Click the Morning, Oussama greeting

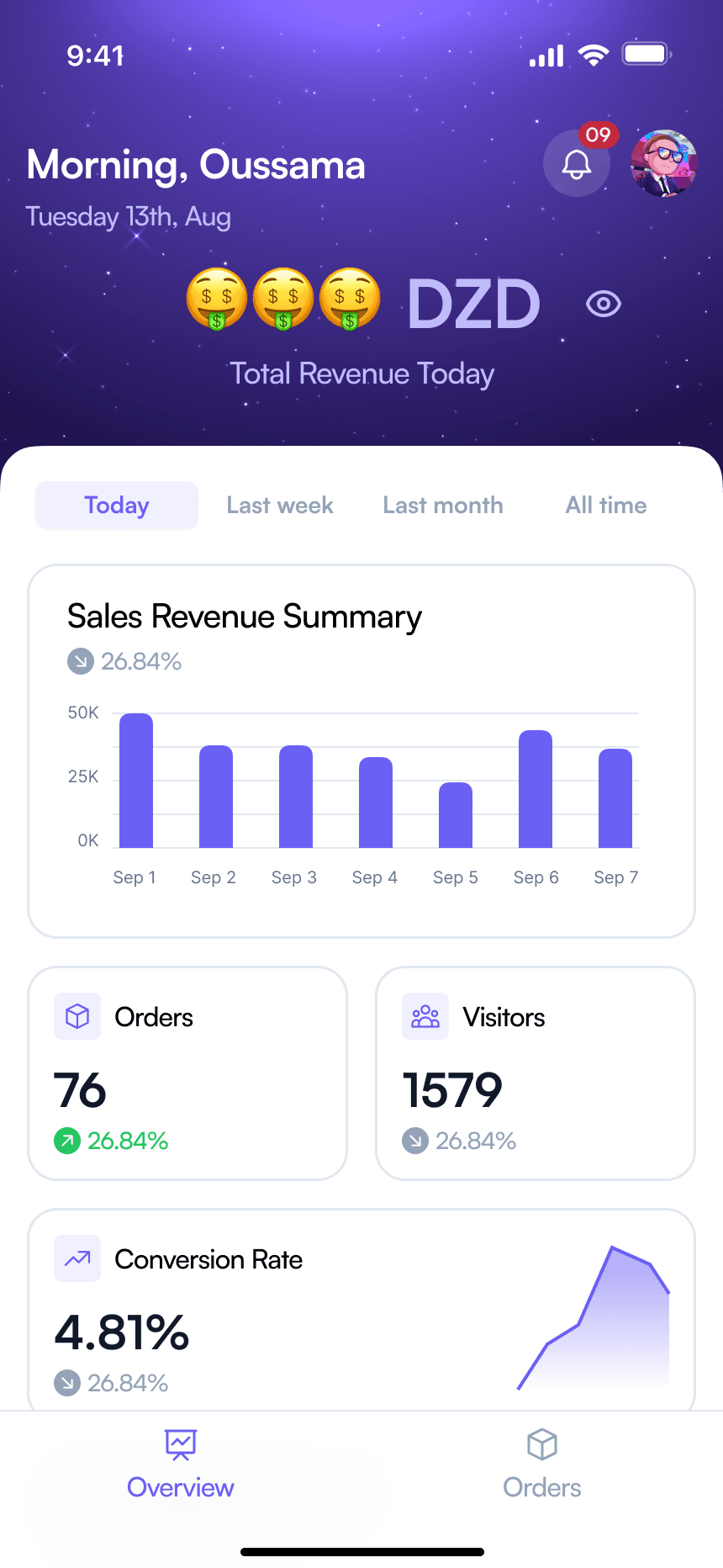click(x=196, y=165)
